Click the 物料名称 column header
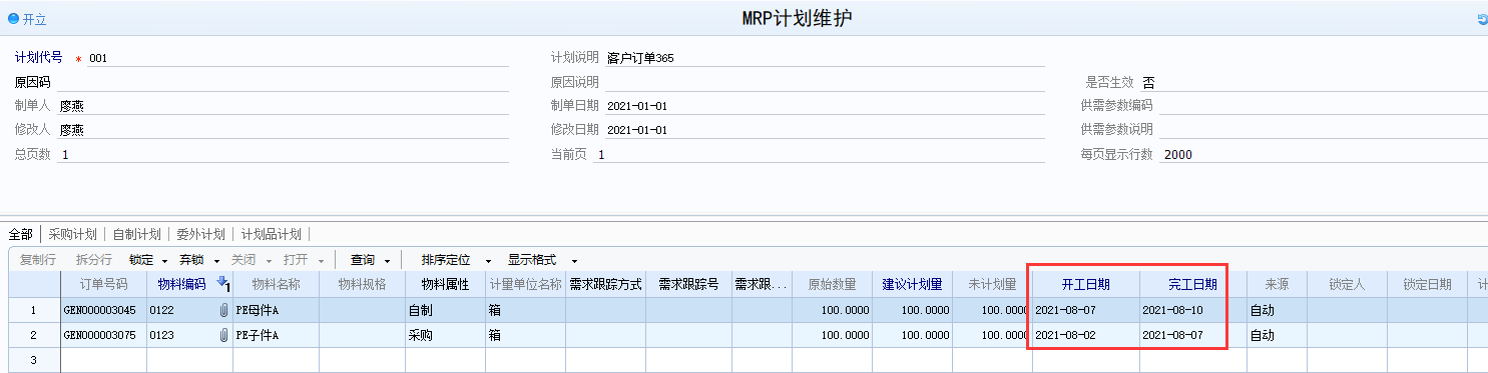Screen dimensions: 1488x373 (276, 284)
